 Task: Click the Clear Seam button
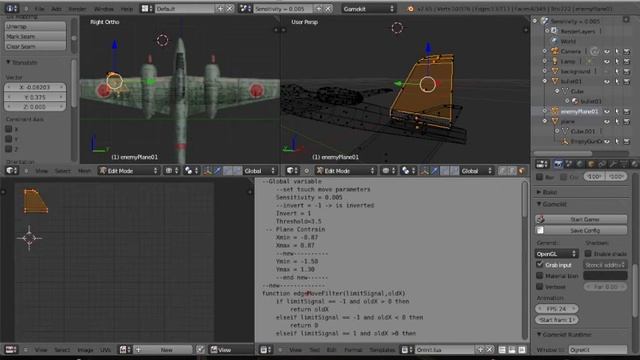coord(35,46)
